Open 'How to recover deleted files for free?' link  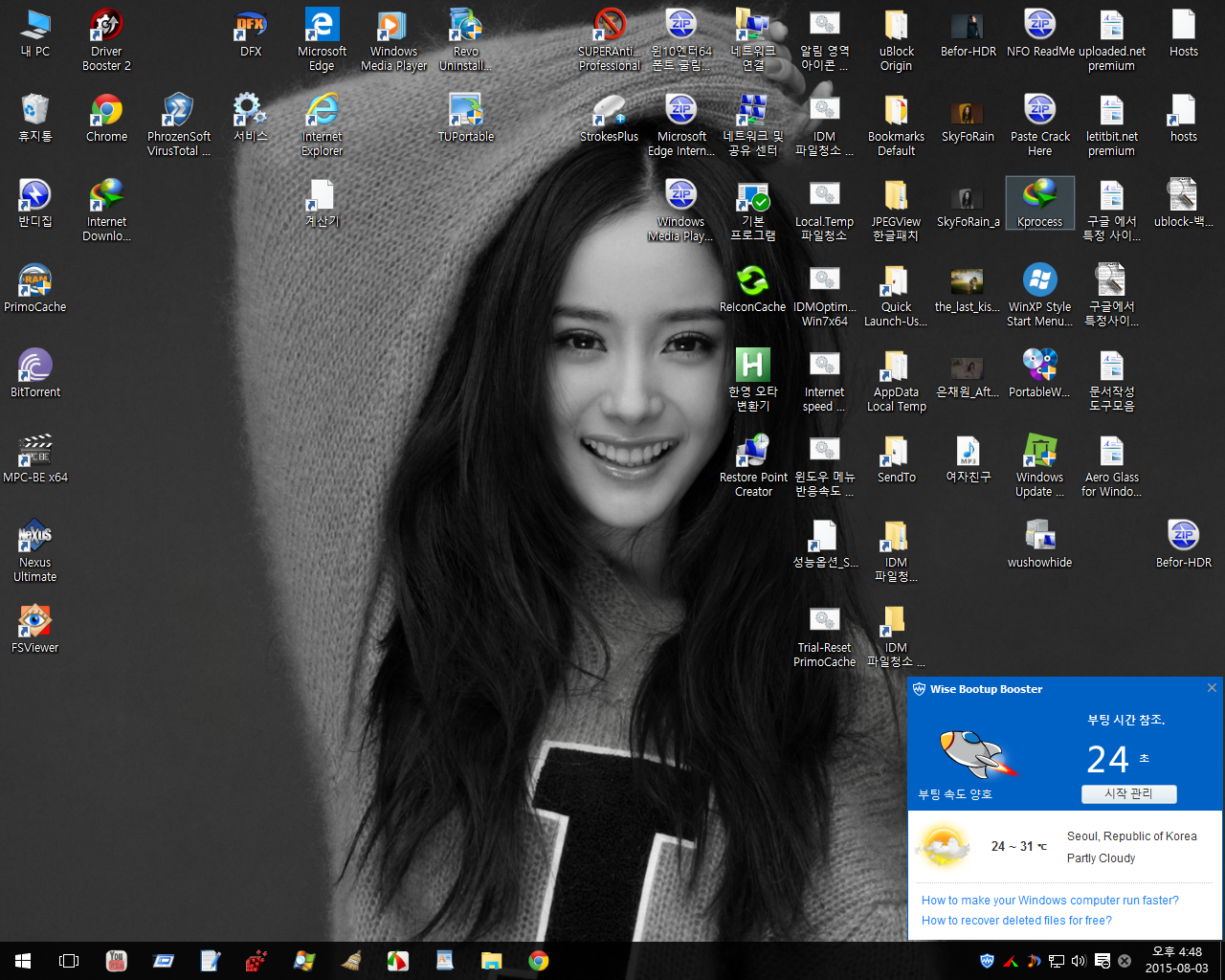[x=1016, y=921]
